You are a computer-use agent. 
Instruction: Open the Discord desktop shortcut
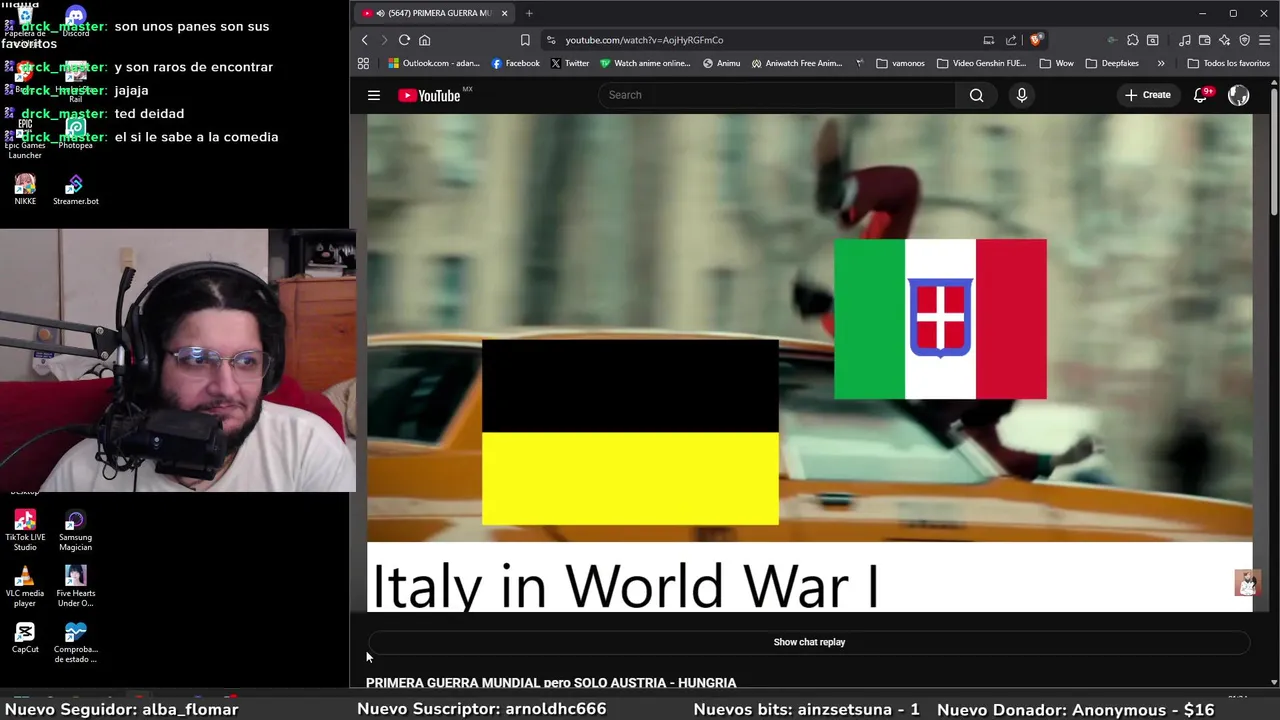coord(75,21)
